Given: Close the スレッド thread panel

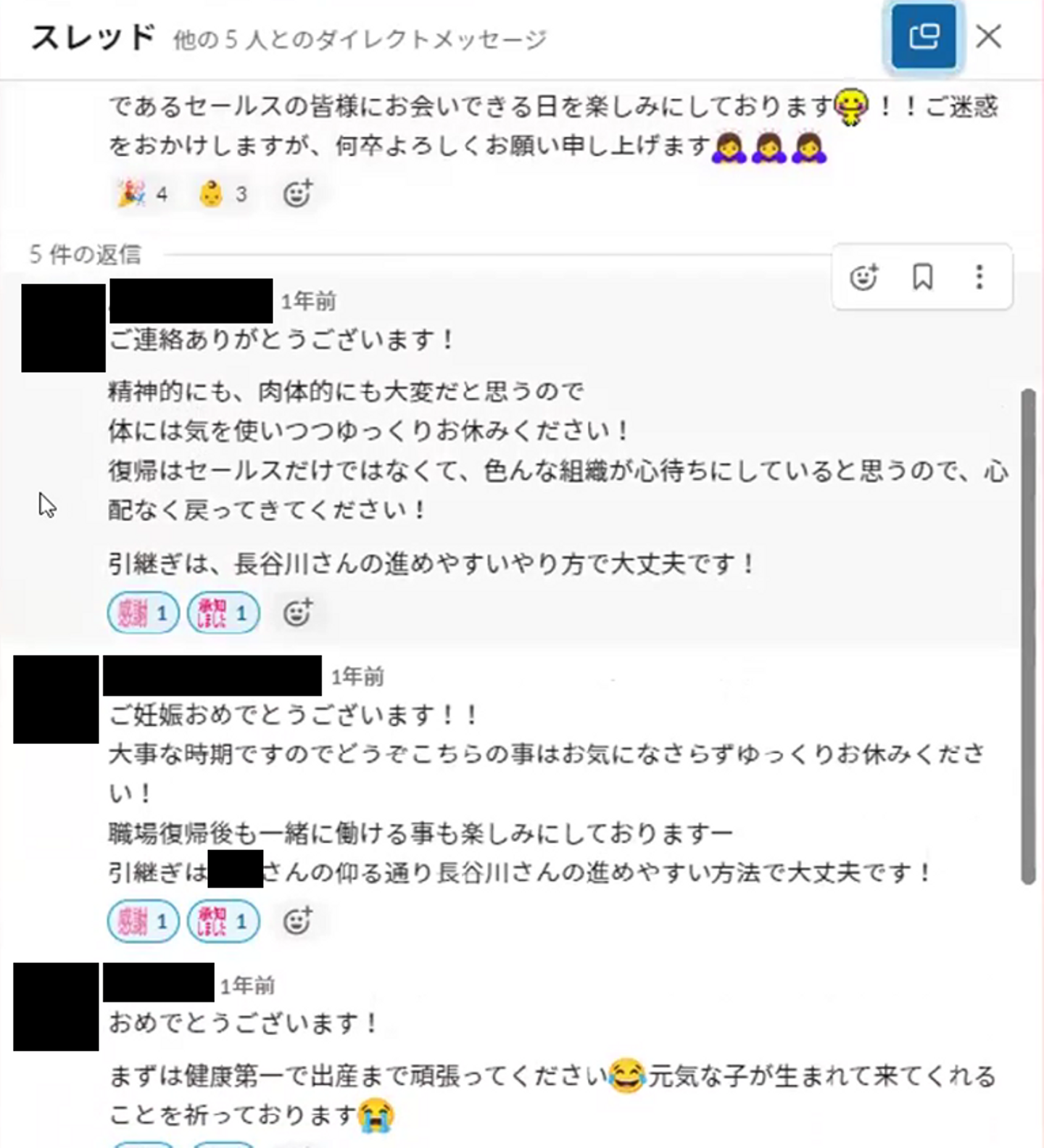Looking at the screenshot, I should pyautogui.click(x=988, y=36).
